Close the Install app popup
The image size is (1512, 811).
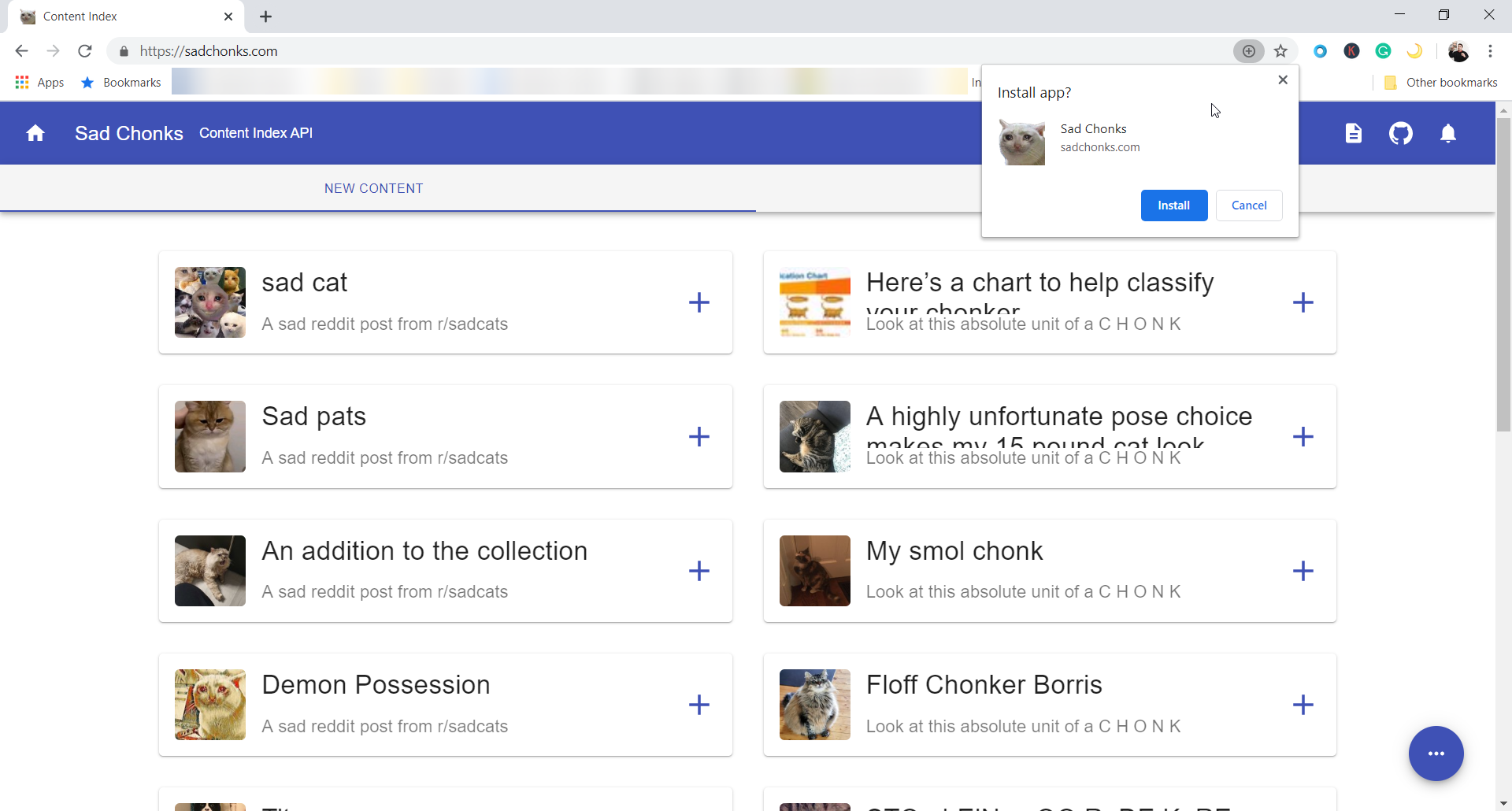[1283, 80]
